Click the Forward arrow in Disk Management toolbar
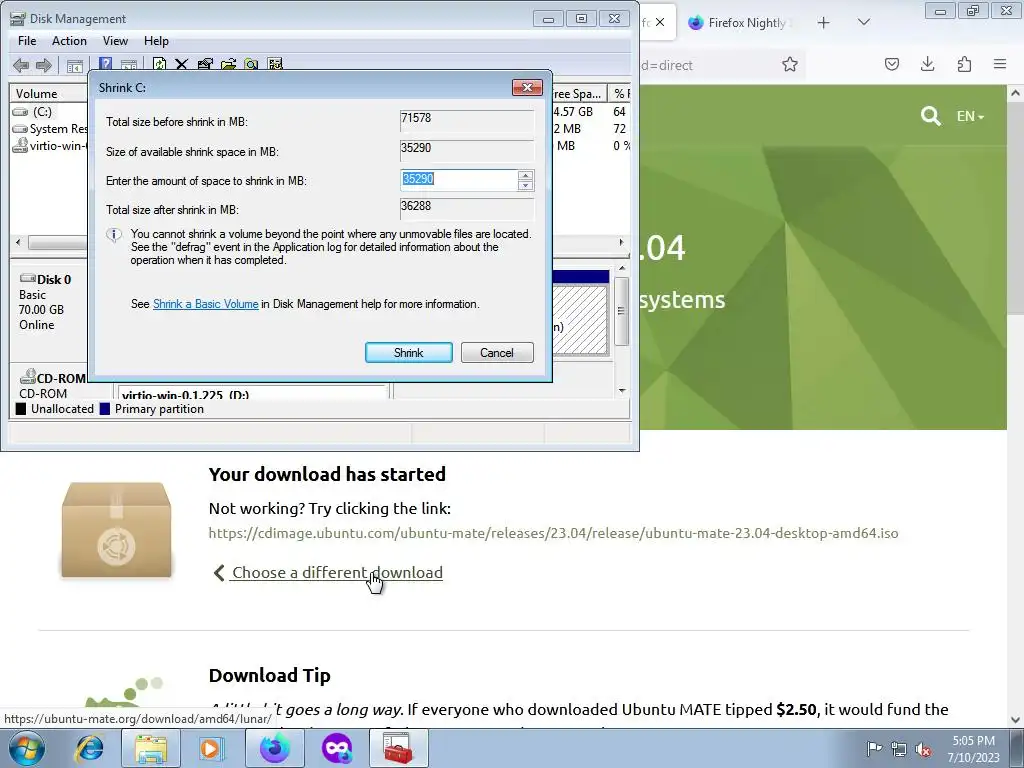 coord(44,65)
